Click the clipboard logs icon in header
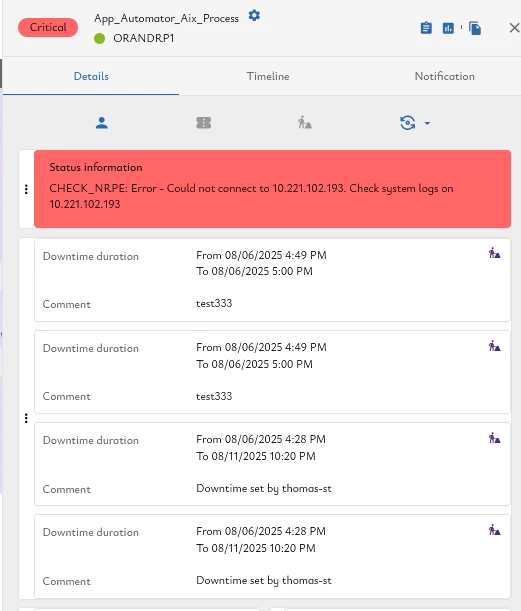521x611 pixels. pos(426,28)
